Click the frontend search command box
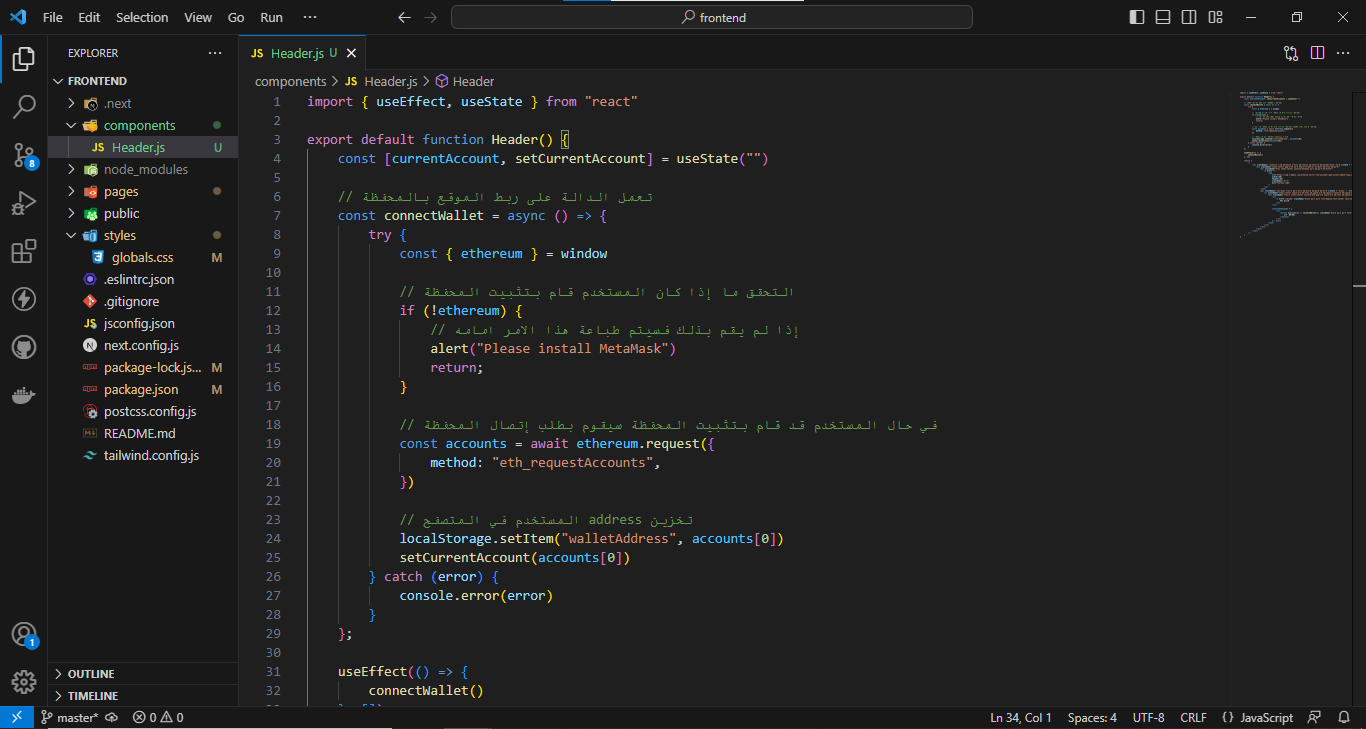Viewport: 1366px width, 729px height. click(711, 17)
